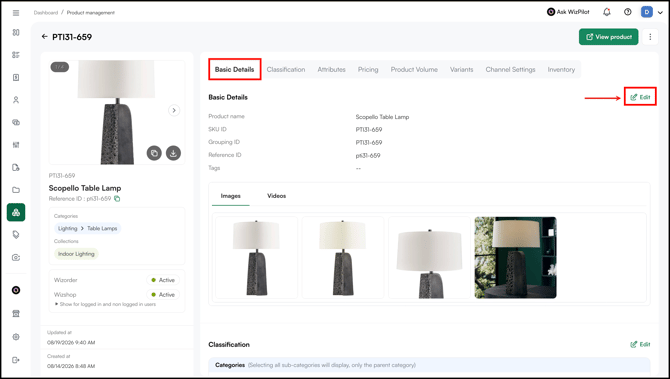The width and height of the screenshot is (670, 379).
Task: Click the blue D user avatar
Action: pyautogui.click(x=647, y=12)
